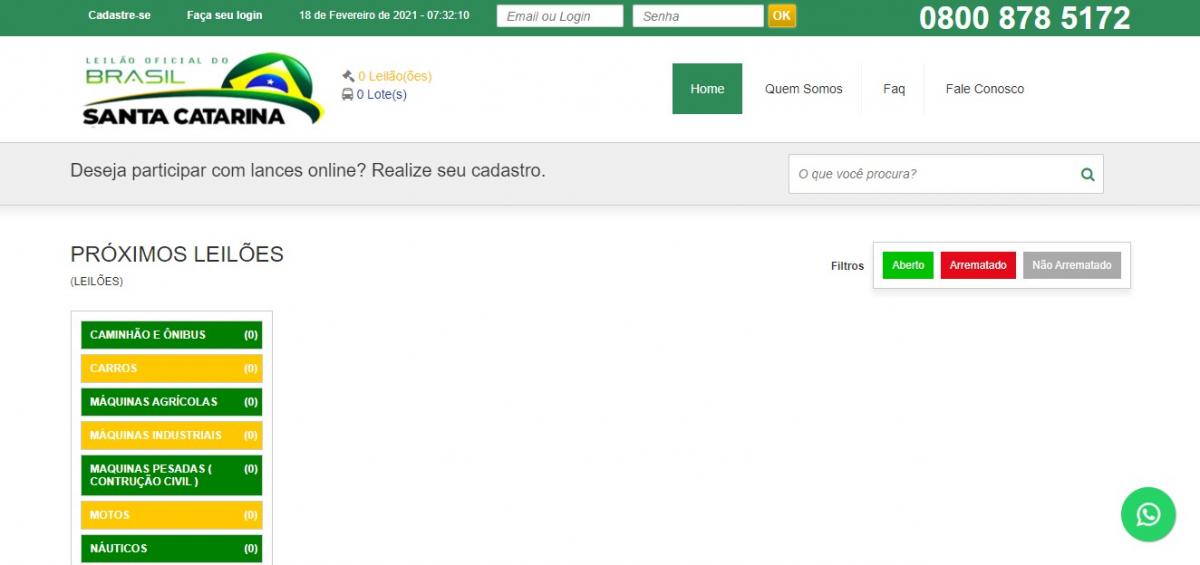The image size is (1200, 565).
Task: Focus the Senha password field
Action: pos(698,16)
